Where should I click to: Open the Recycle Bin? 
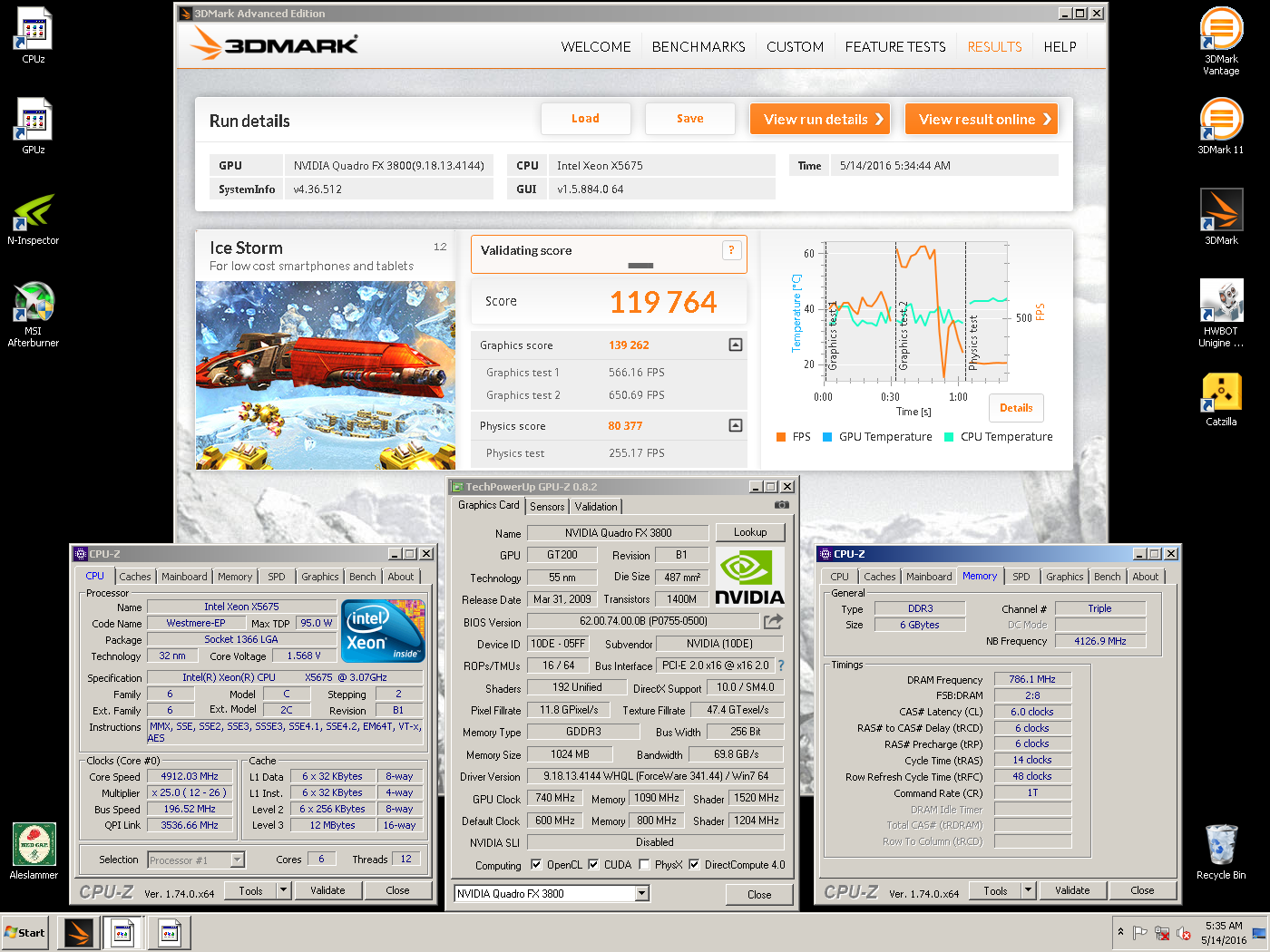tap(1221, 850)
